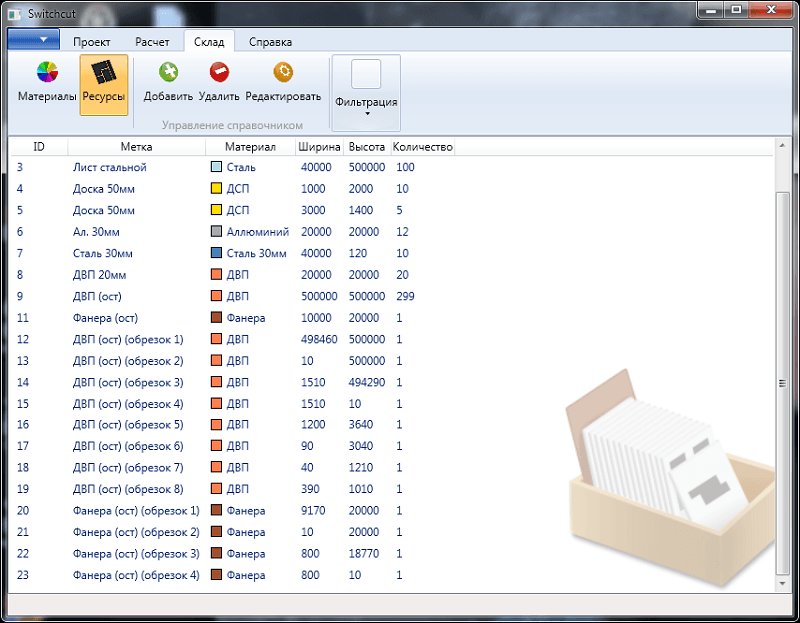Click the scrollbar up arrow
The image size is (800, 623).
pyautogui.click(x=782, y=146)
